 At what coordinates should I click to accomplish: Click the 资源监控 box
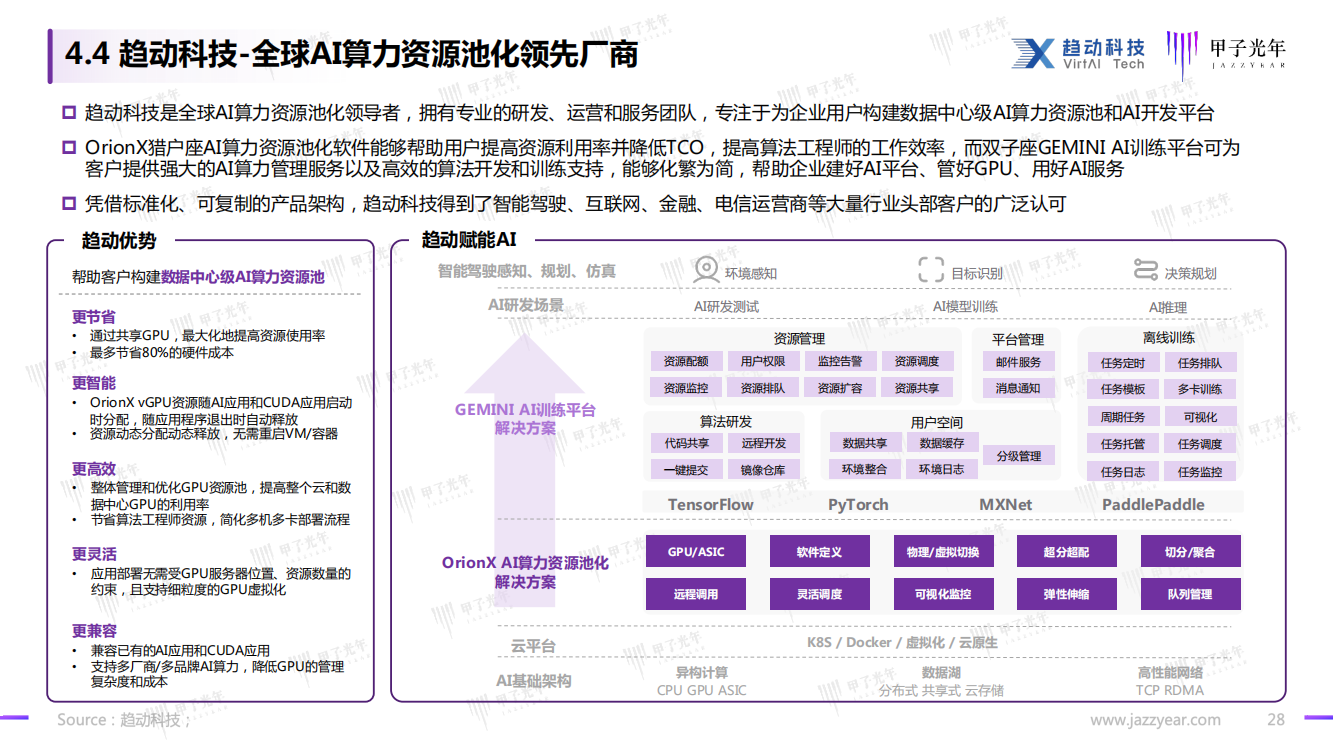[x=686, y=388]
